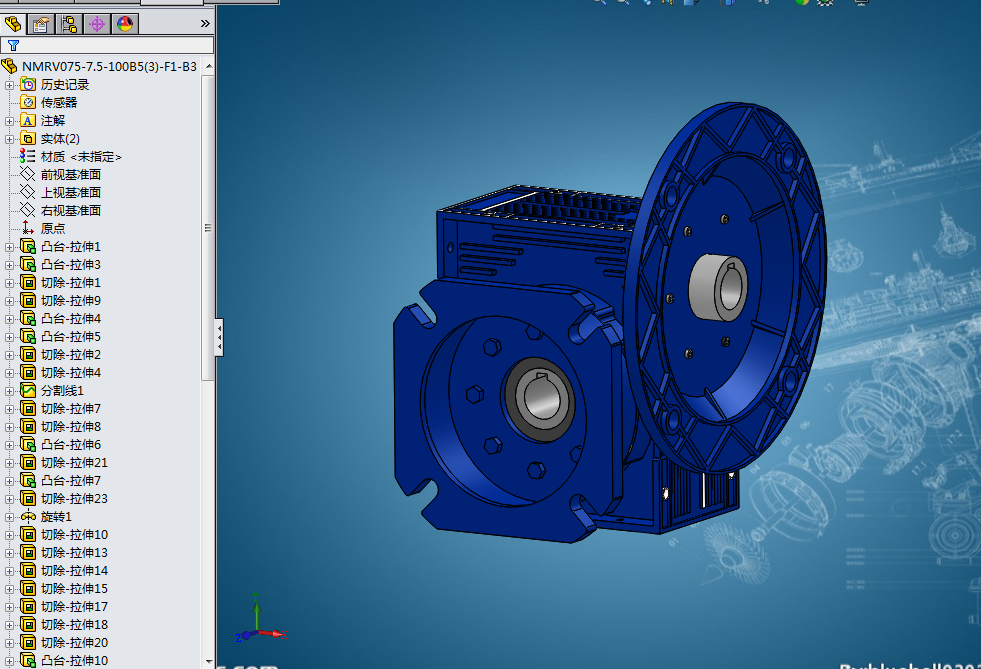Viewport: 981px width, 669px height.
Task: Click the 凸台-拉伸3 feature icon
Action: point(28,264)
